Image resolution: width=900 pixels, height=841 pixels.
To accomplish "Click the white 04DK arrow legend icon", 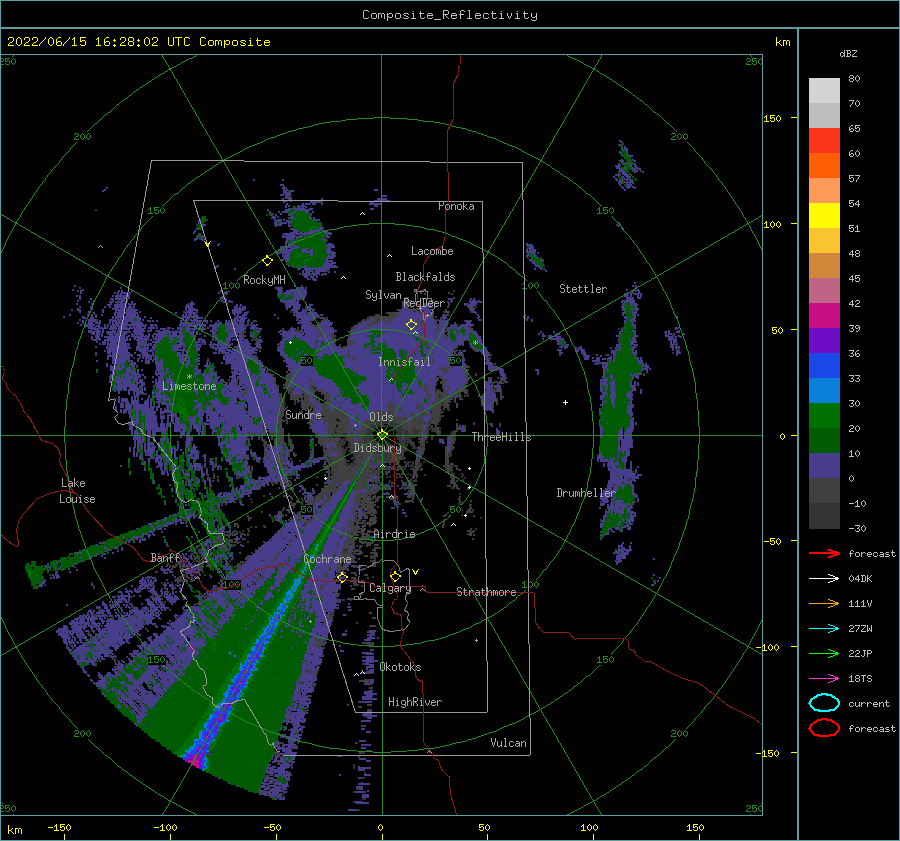I will [x=824, y=579].
